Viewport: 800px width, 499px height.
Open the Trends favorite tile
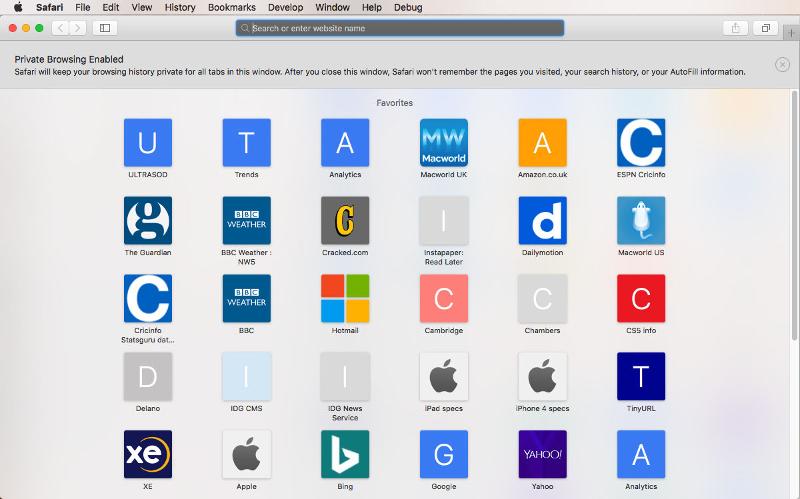pyautogui.click(x=246, y=142)
